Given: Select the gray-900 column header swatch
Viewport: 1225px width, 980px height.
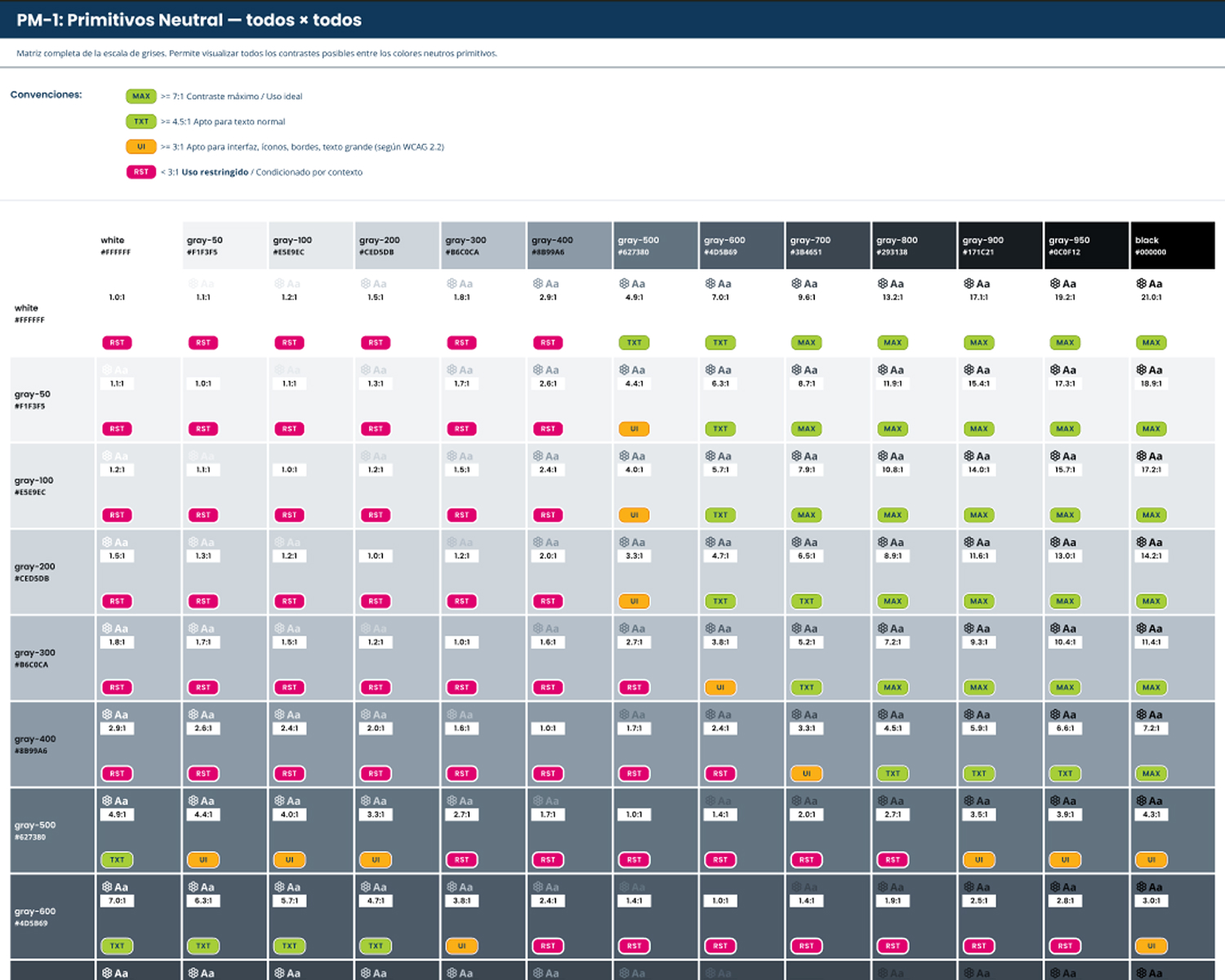Looking at the screenshot, I should pos(1000,245).
